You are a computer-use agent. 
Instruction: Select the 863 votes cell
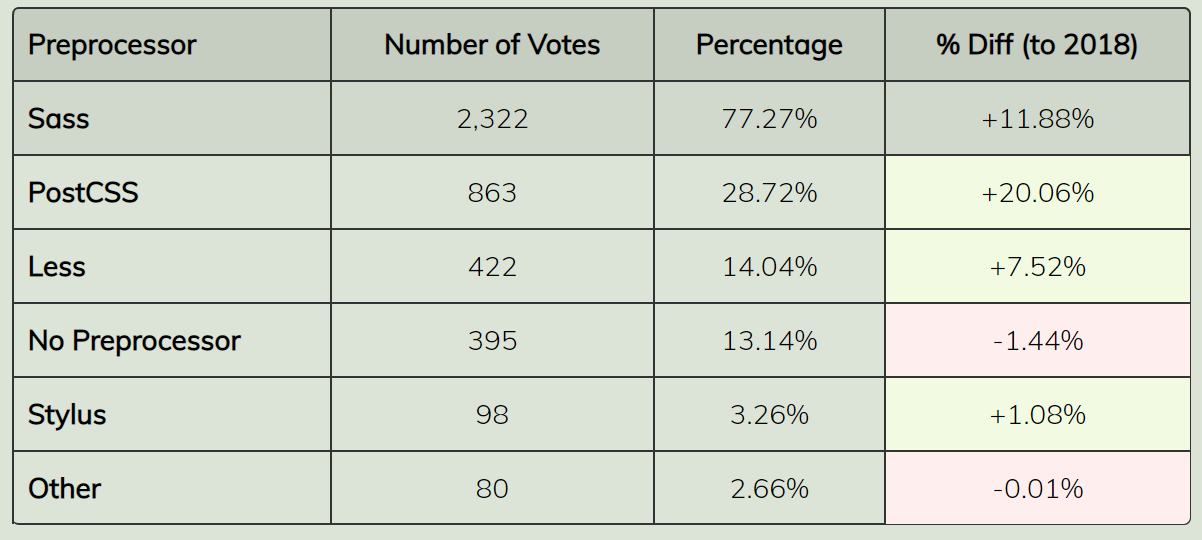492,192
